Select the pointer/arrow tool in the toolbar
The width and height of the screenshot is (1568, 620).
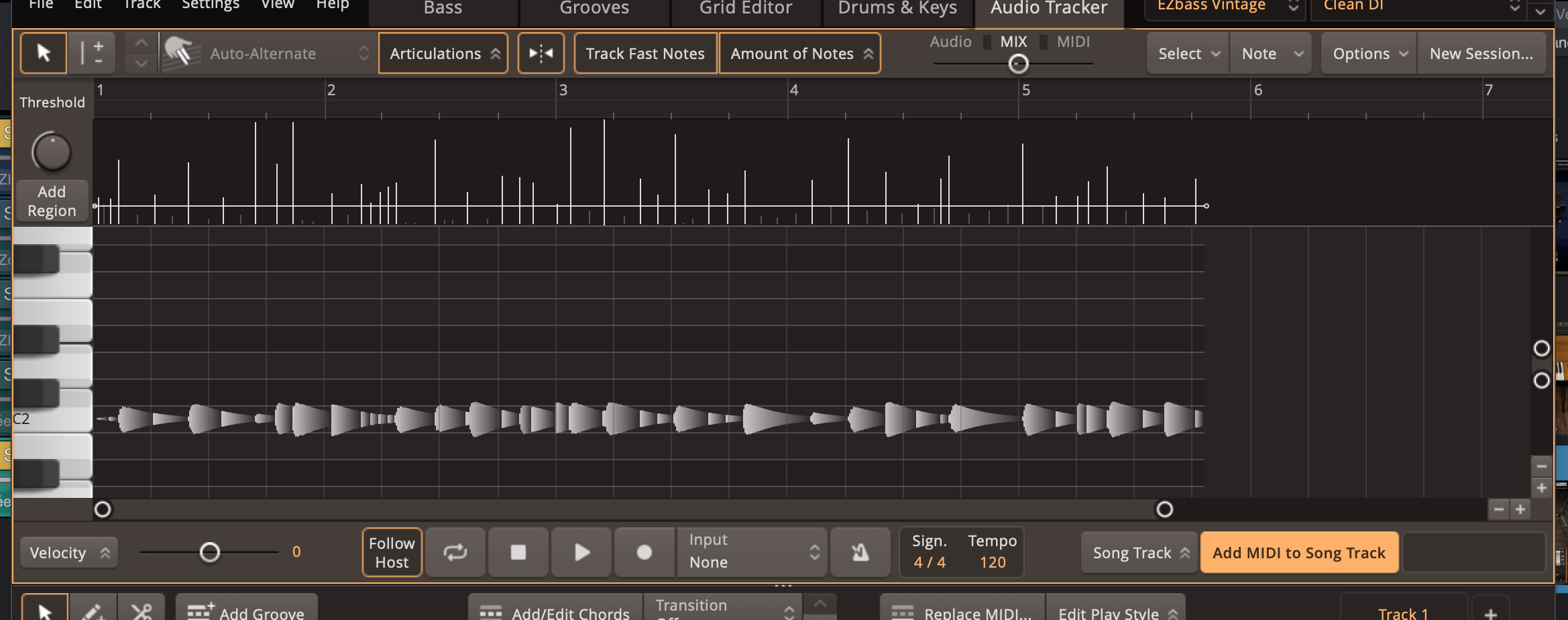[43, 53]
